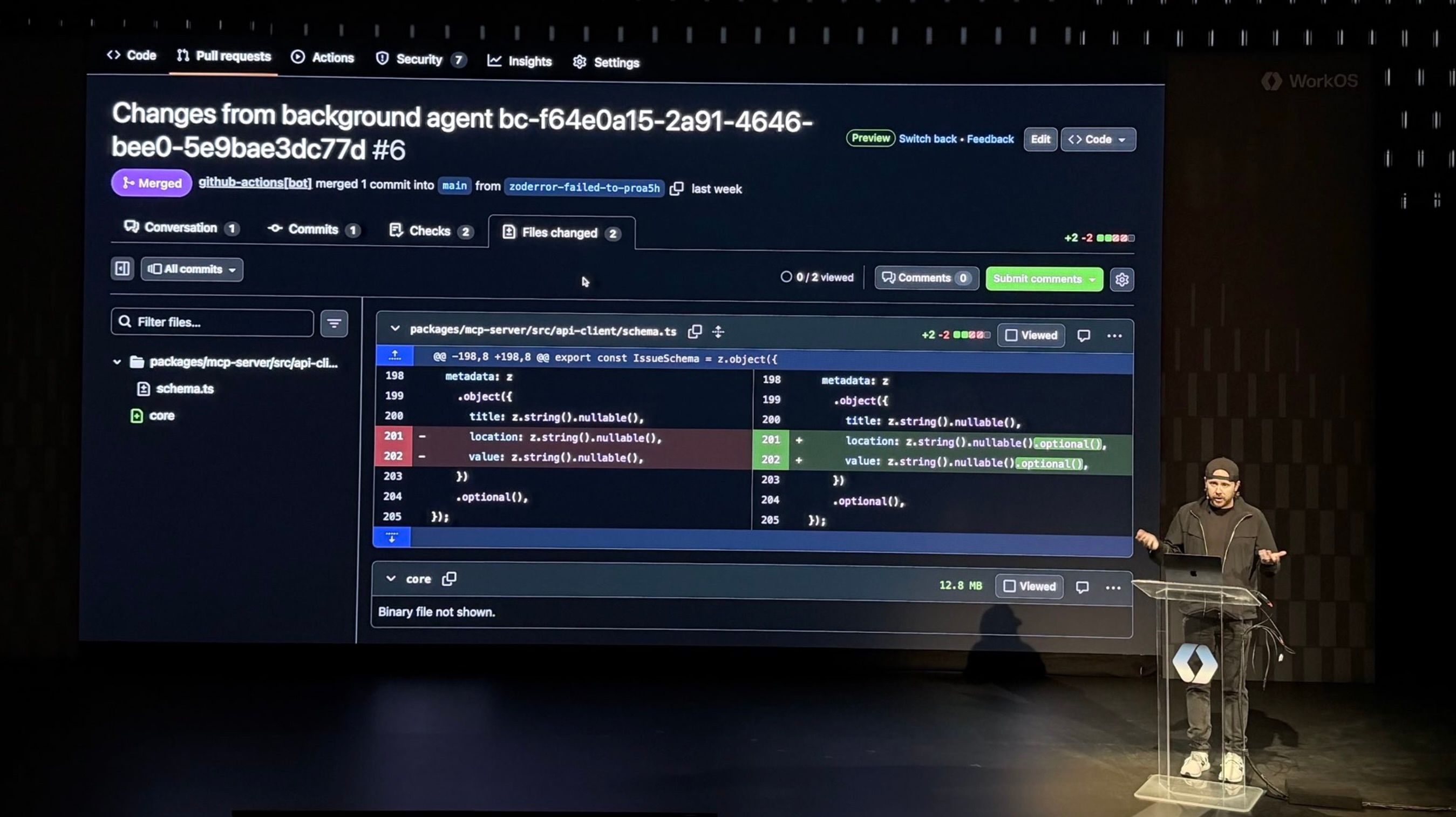Collapse the schema.ts diff section

(x=395, y=328)
